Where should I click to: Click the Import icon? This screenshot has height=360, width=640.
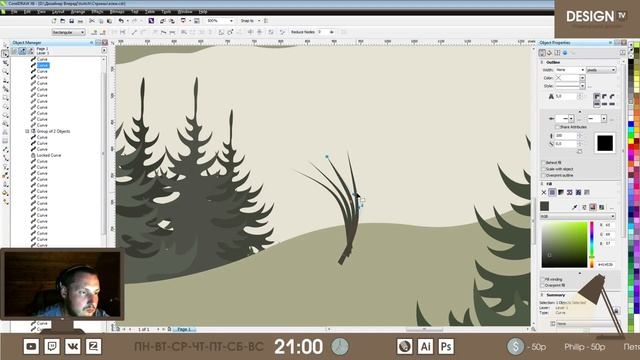163,21
